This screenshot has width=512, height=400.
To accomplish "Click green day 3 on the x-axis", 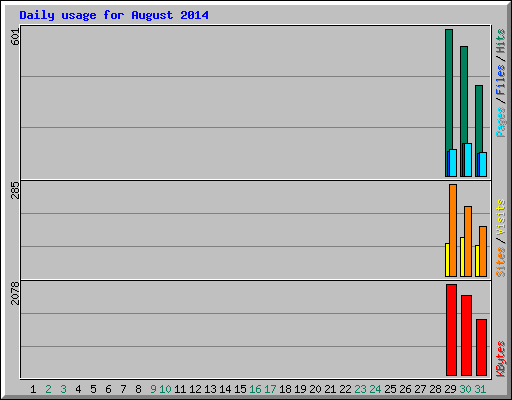I will 63,389.
